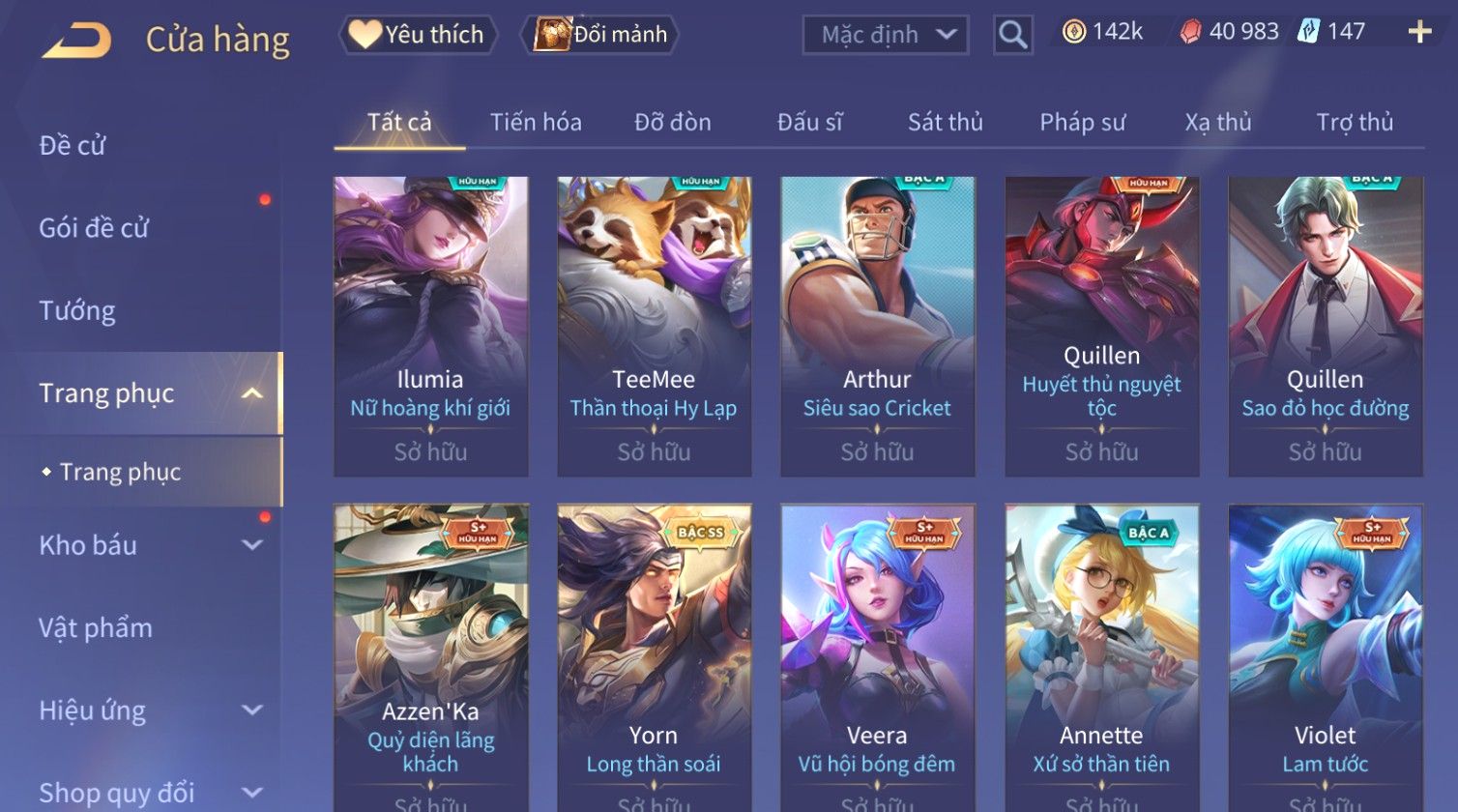The width and height of the screenshot is (1458, 812).
Task: Open the Mặc định sort dropdown
Action: (885, 35)
